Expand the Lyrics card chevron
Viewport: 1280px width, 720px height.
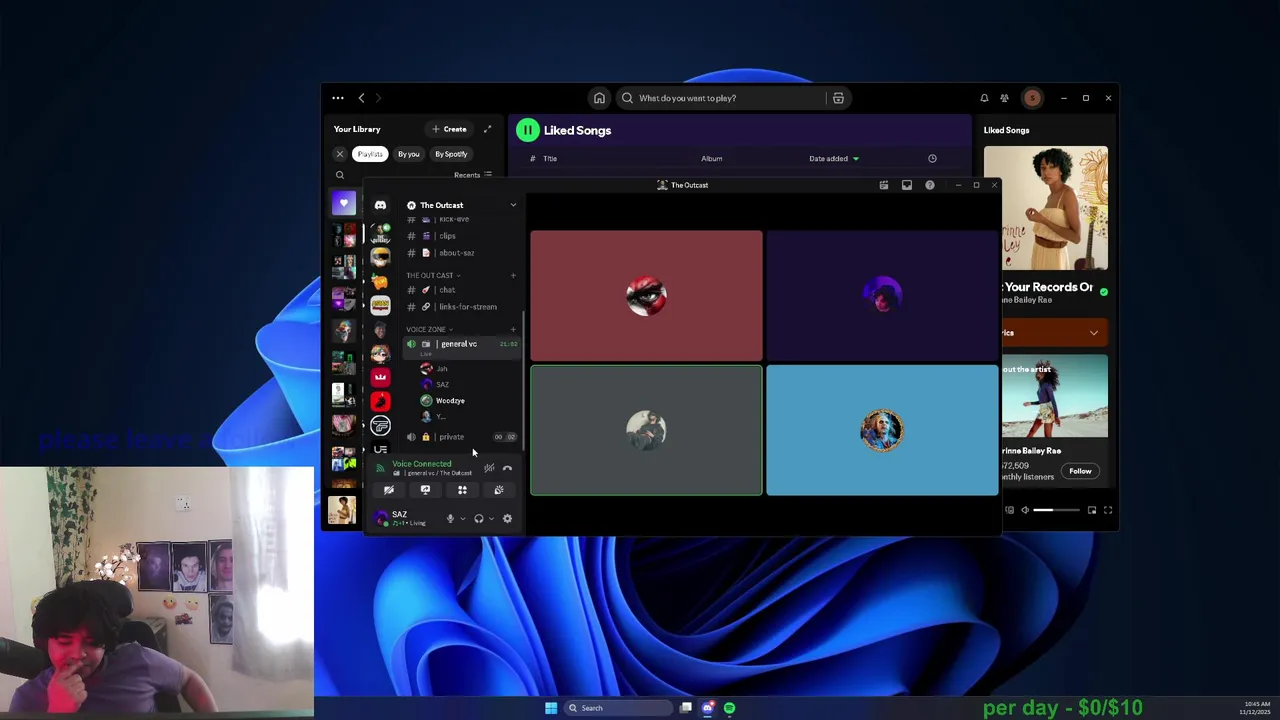1094,333
